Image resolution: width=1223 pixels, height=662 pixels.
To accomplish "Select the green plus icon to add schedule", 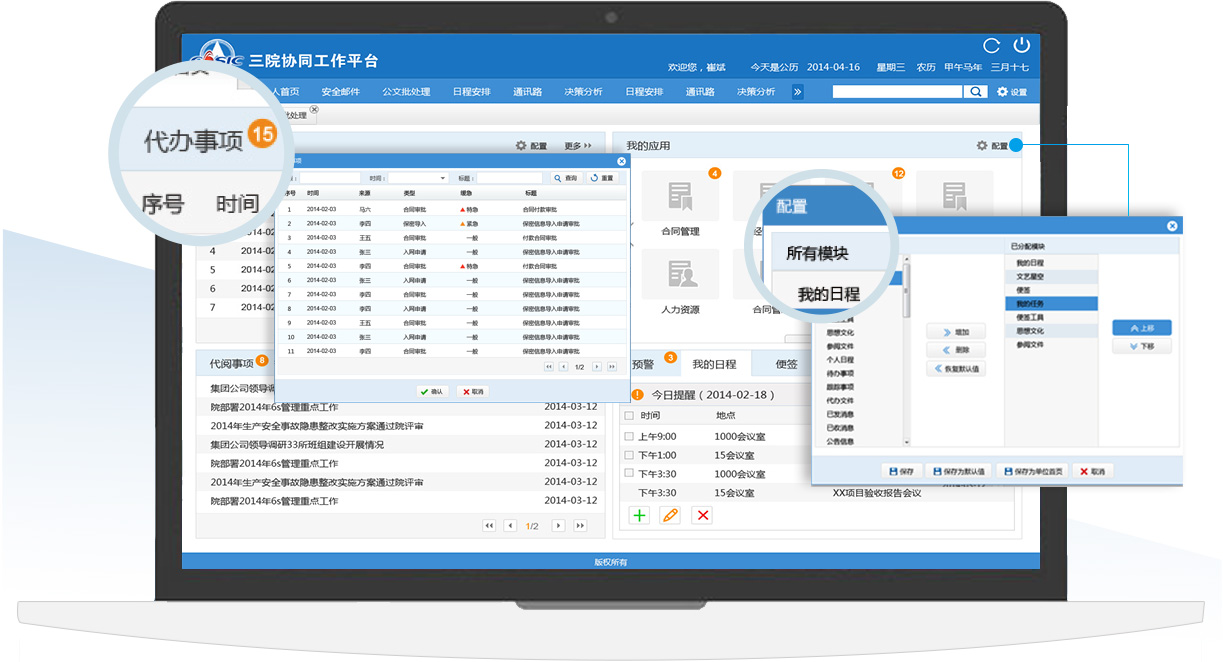I will (640, 515).
